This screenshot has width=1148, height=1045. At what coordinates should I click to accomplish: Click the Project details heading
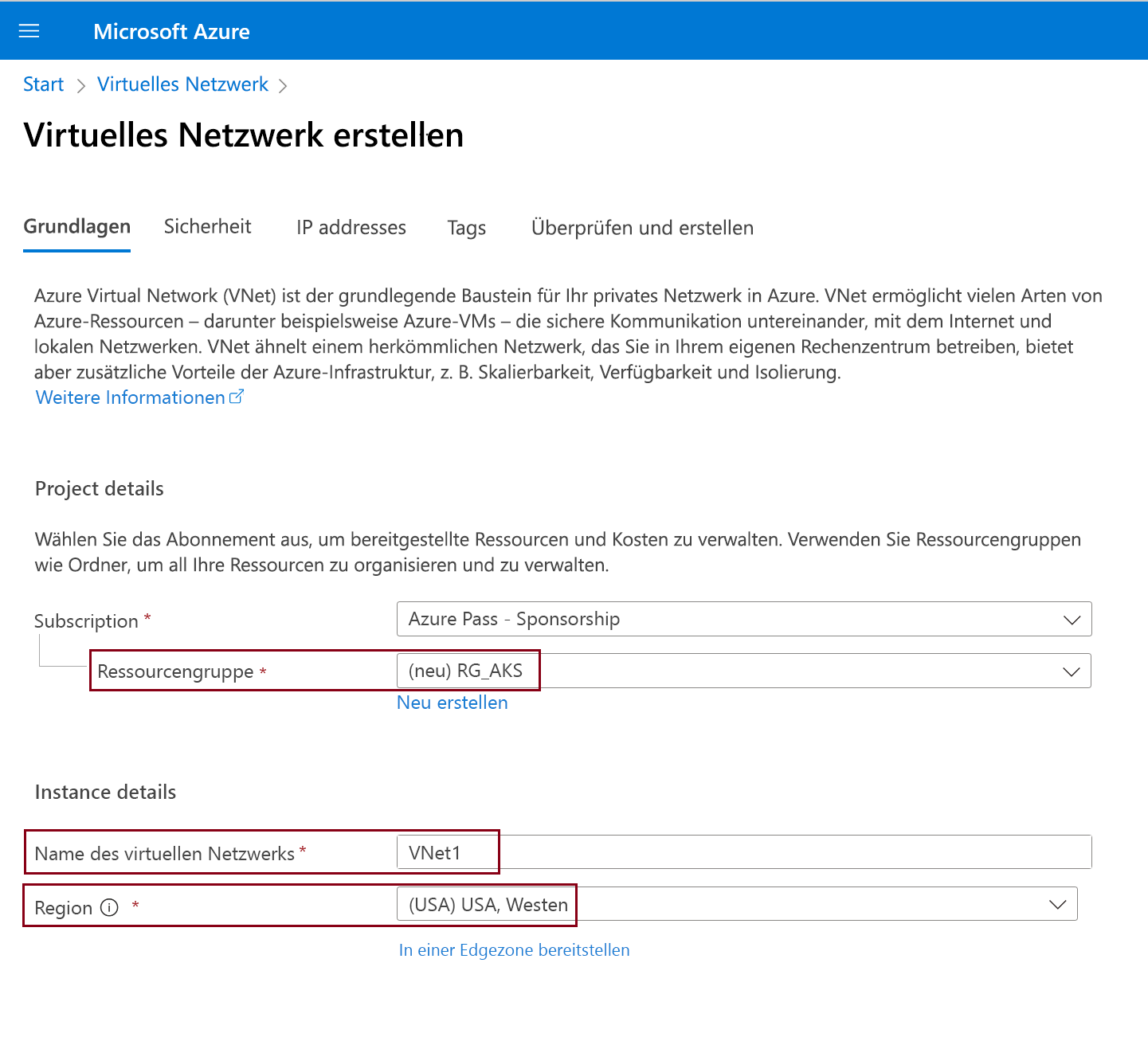click(100, 488)
